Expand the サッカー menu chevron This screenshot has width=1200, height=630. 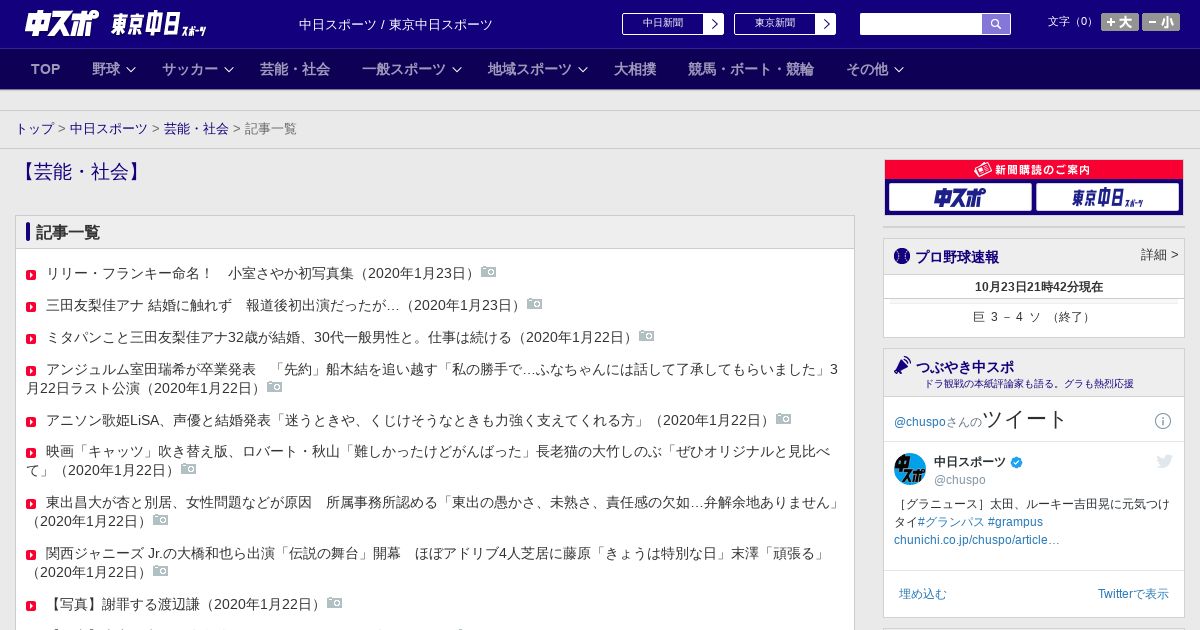pos(228,70)
